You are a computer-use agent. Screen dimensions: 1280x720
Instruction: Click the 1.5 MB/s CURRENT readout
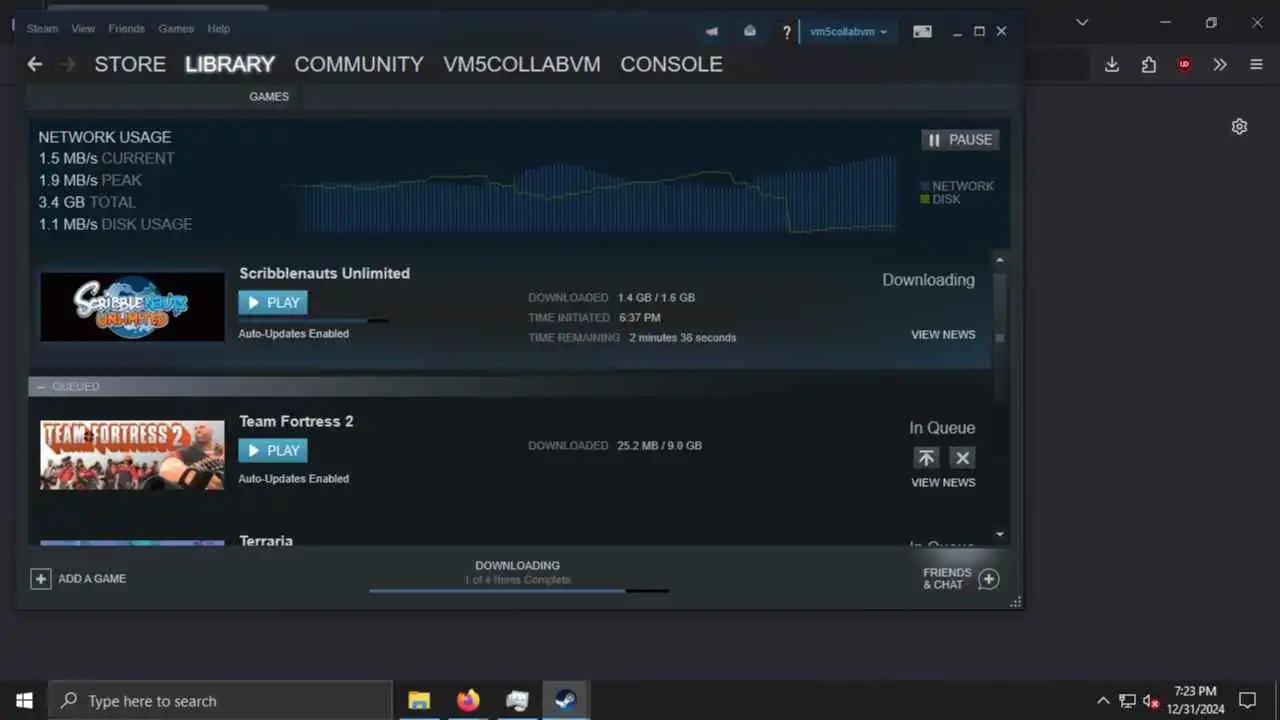(106, 158)
